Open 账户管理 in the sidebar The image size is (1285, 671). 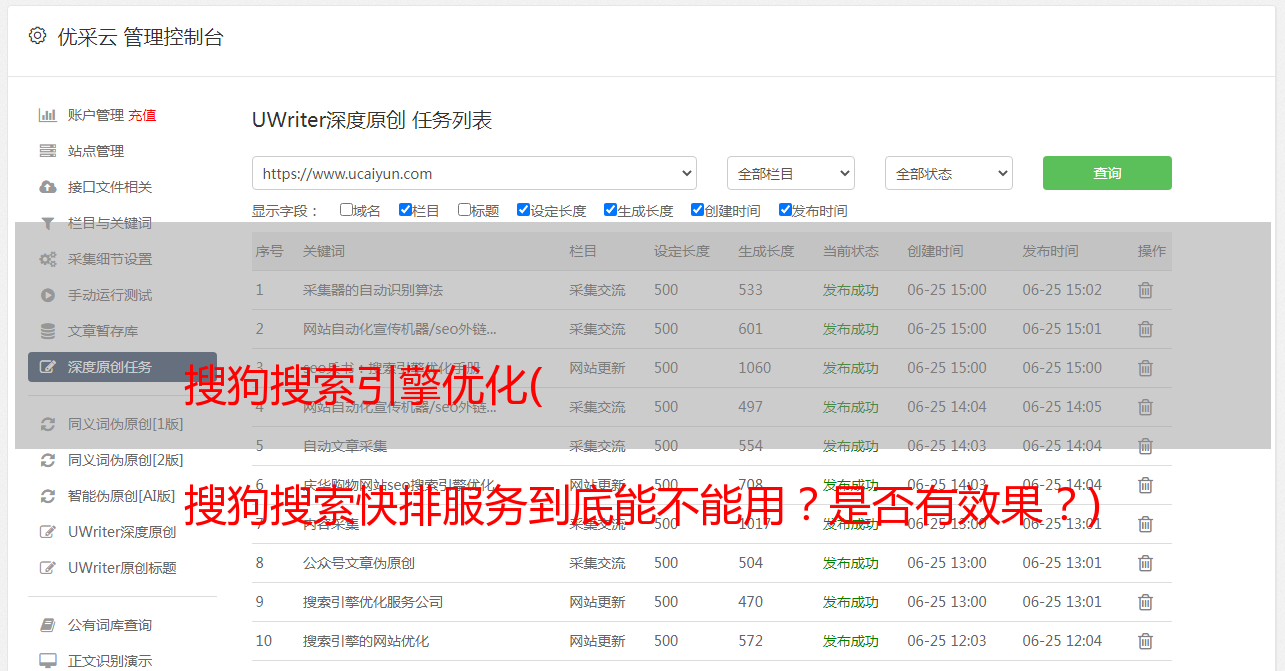tap(96, 115)
